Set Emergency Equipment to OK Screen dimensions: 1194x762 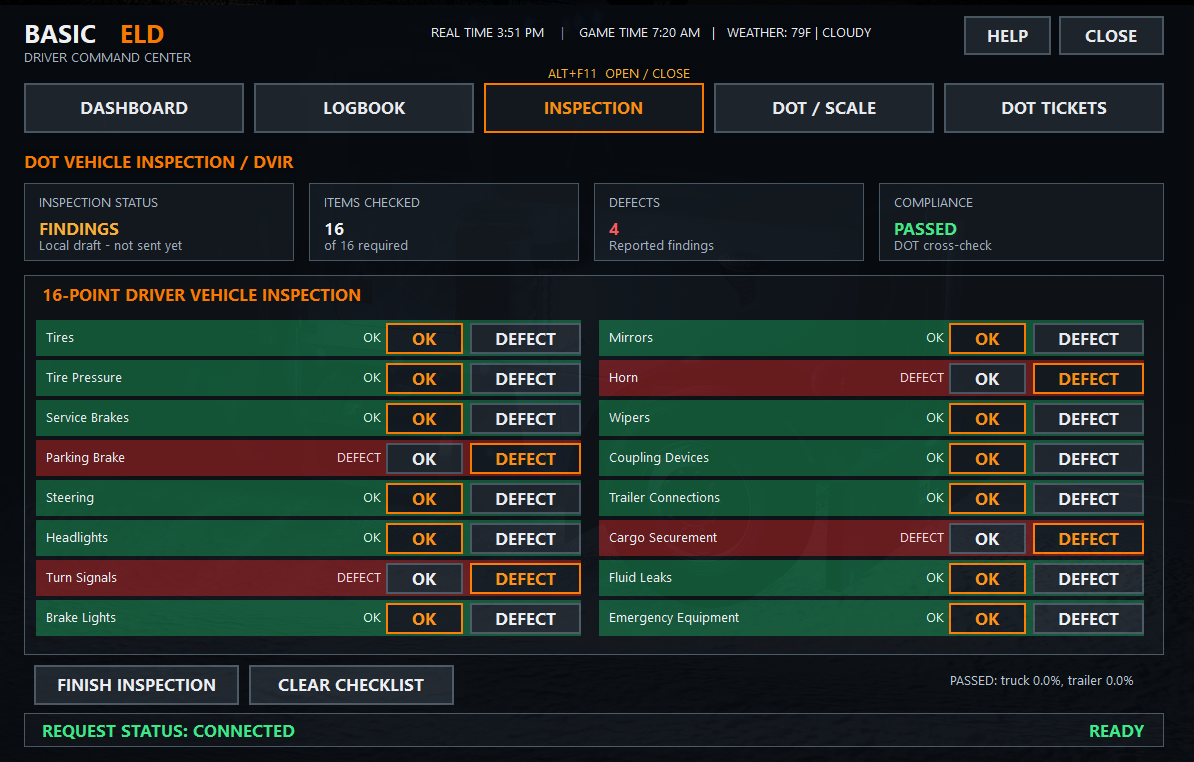point(987,618)
